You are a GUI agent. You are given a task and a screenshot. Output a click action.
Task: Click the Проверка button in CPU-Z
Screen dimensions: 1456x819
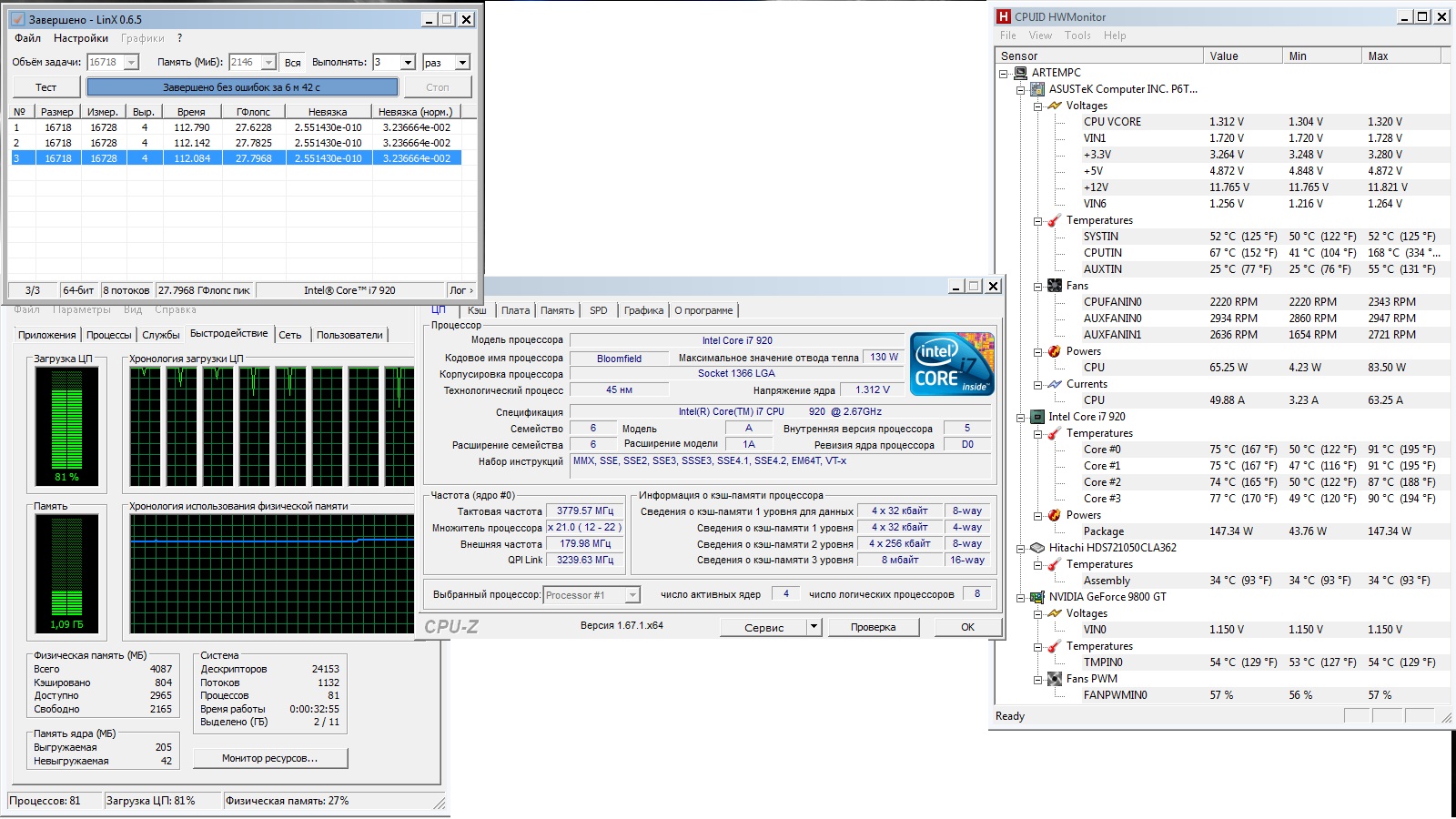click(874, 627)
